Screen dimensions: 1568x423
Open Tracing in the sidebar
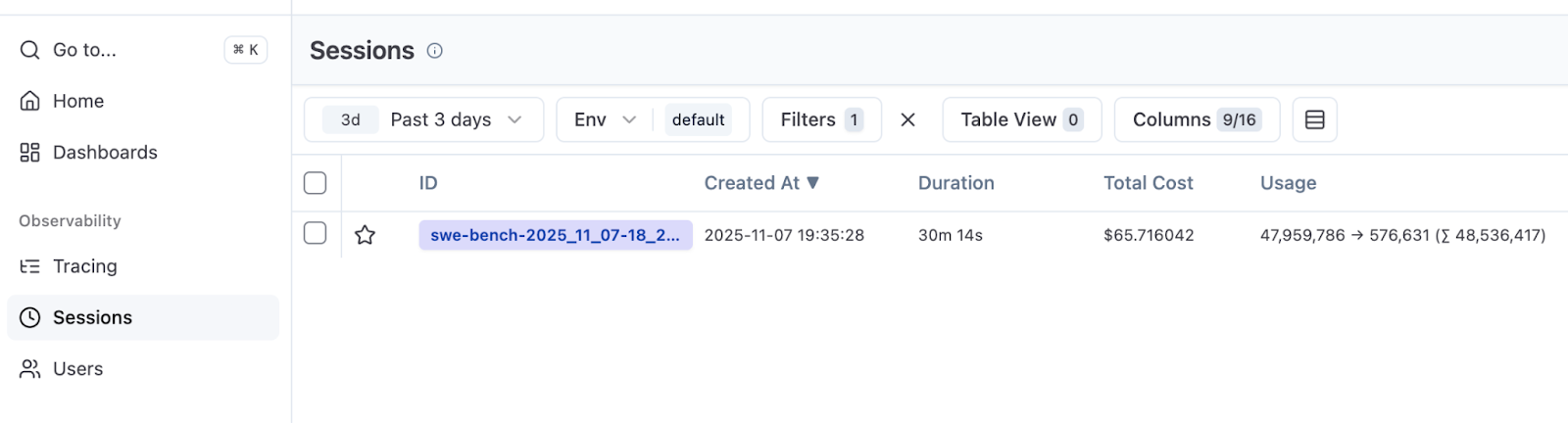click(84, 266)
